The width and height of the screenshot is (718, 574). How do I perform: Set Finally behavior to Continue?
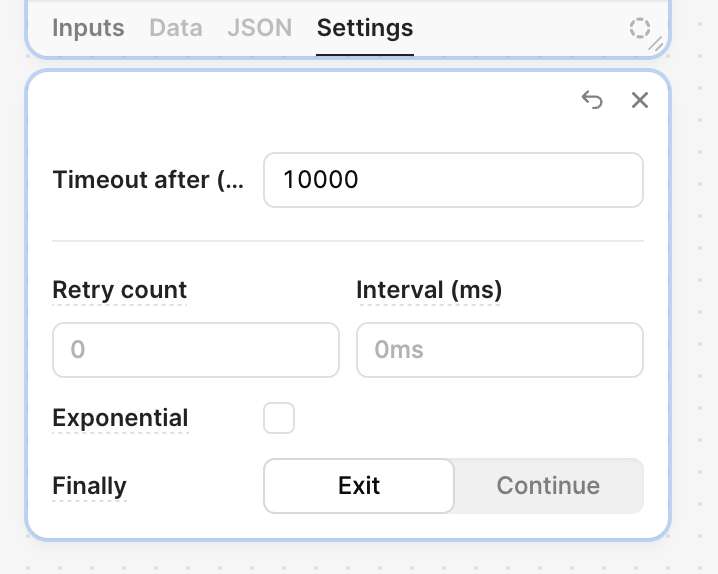(x=548, y=486)
